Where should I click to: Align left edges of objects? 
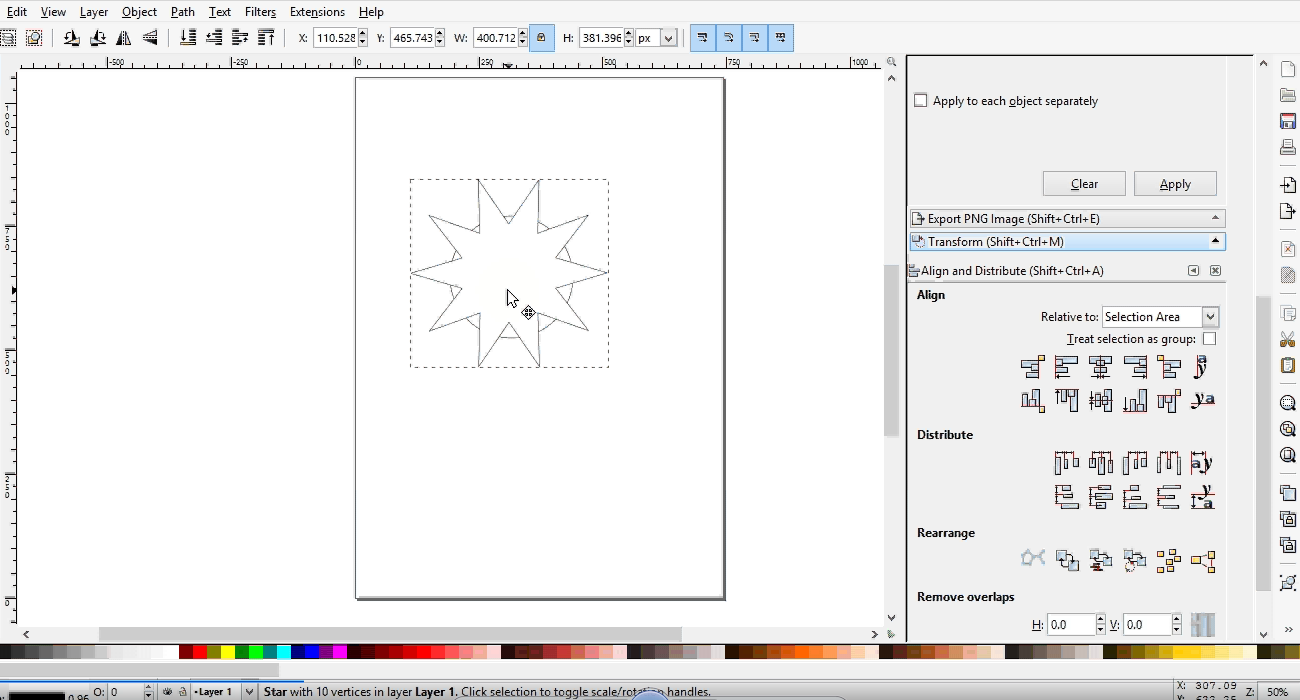[1067, 367]
